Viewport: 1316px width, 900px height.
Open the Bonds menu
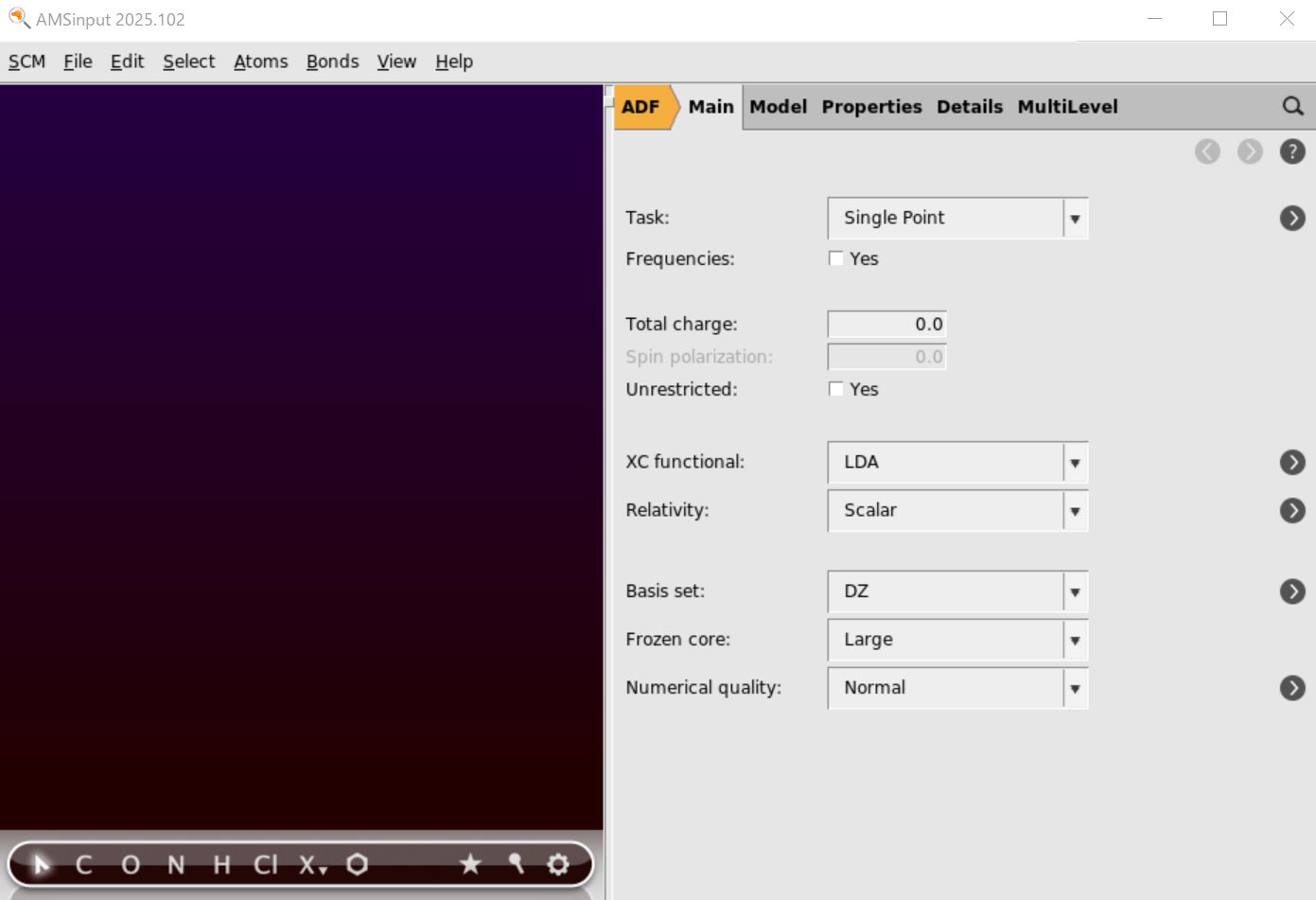[x=332, y=62]
